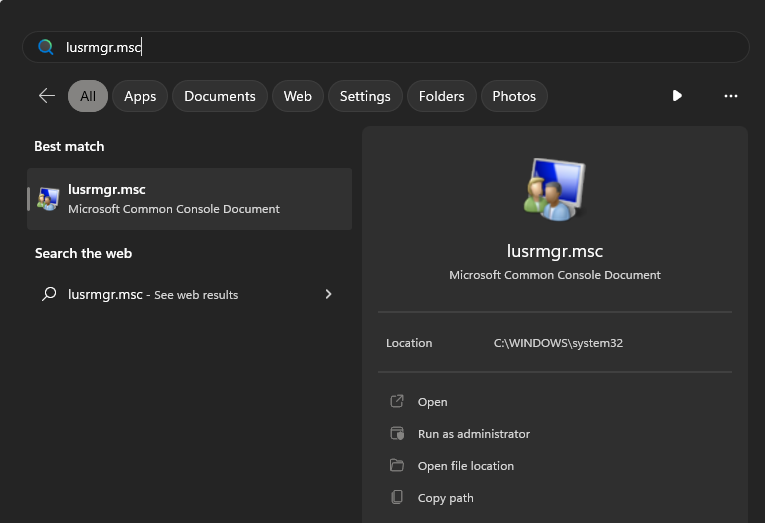Choose Copy path
Image resolution: width=765 pixels, height=523 pixels.
pos(445,498)
